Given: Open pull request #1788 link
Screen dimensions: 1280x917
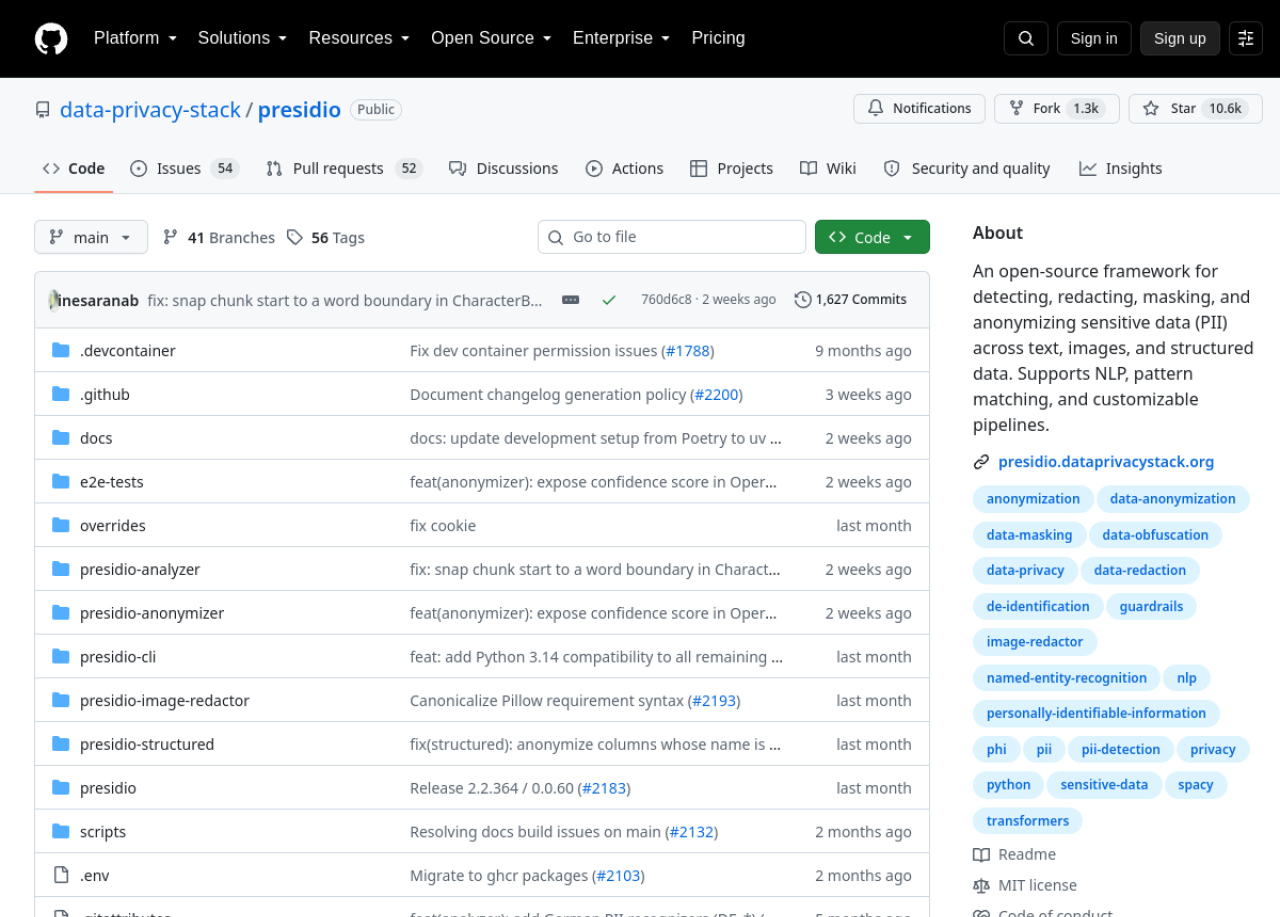Looking at the screenshot, I should tap(688, 351).
